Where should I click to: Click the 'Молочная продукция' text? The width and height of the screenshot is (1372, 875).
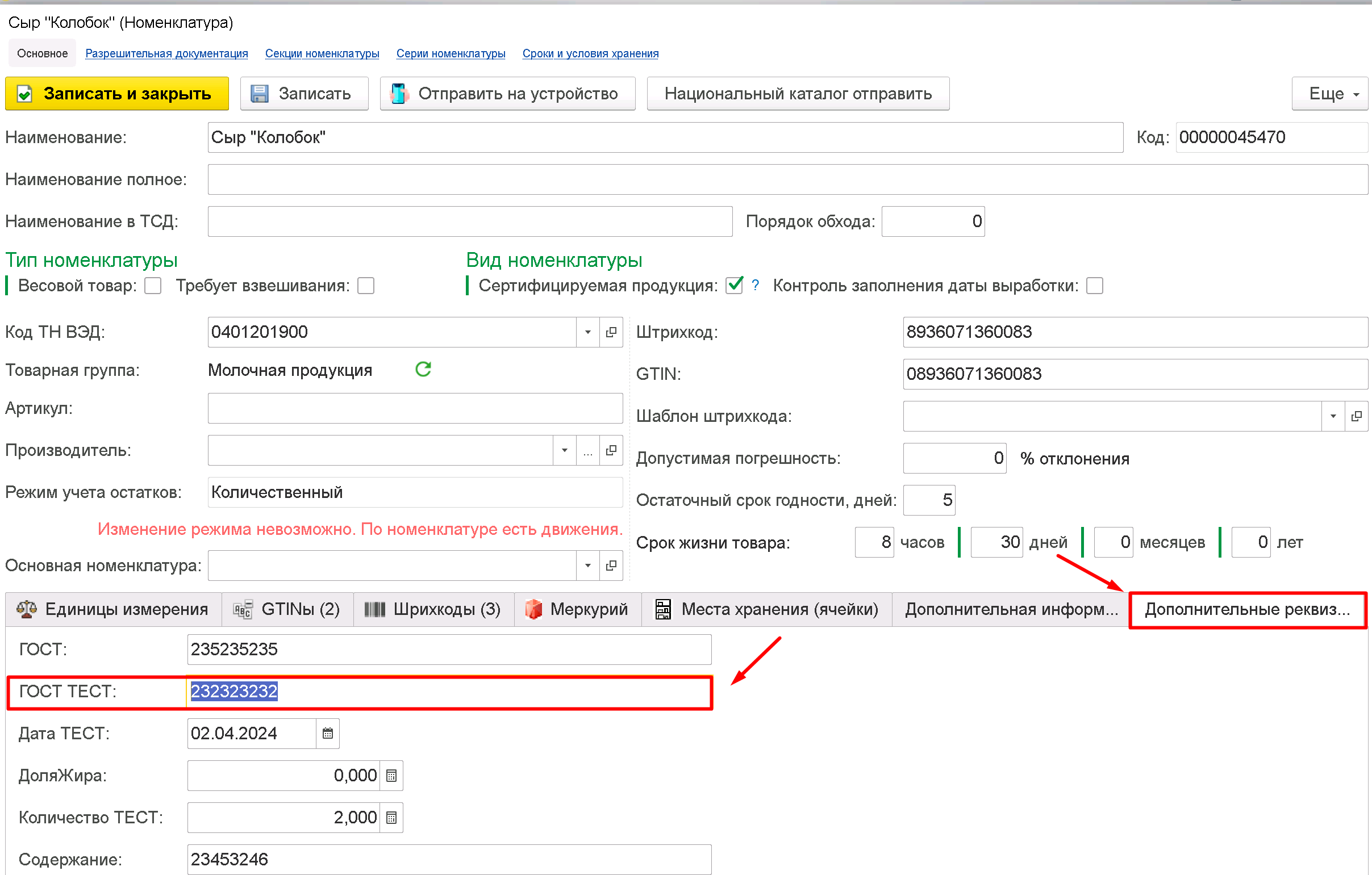(x=290, y=371)
